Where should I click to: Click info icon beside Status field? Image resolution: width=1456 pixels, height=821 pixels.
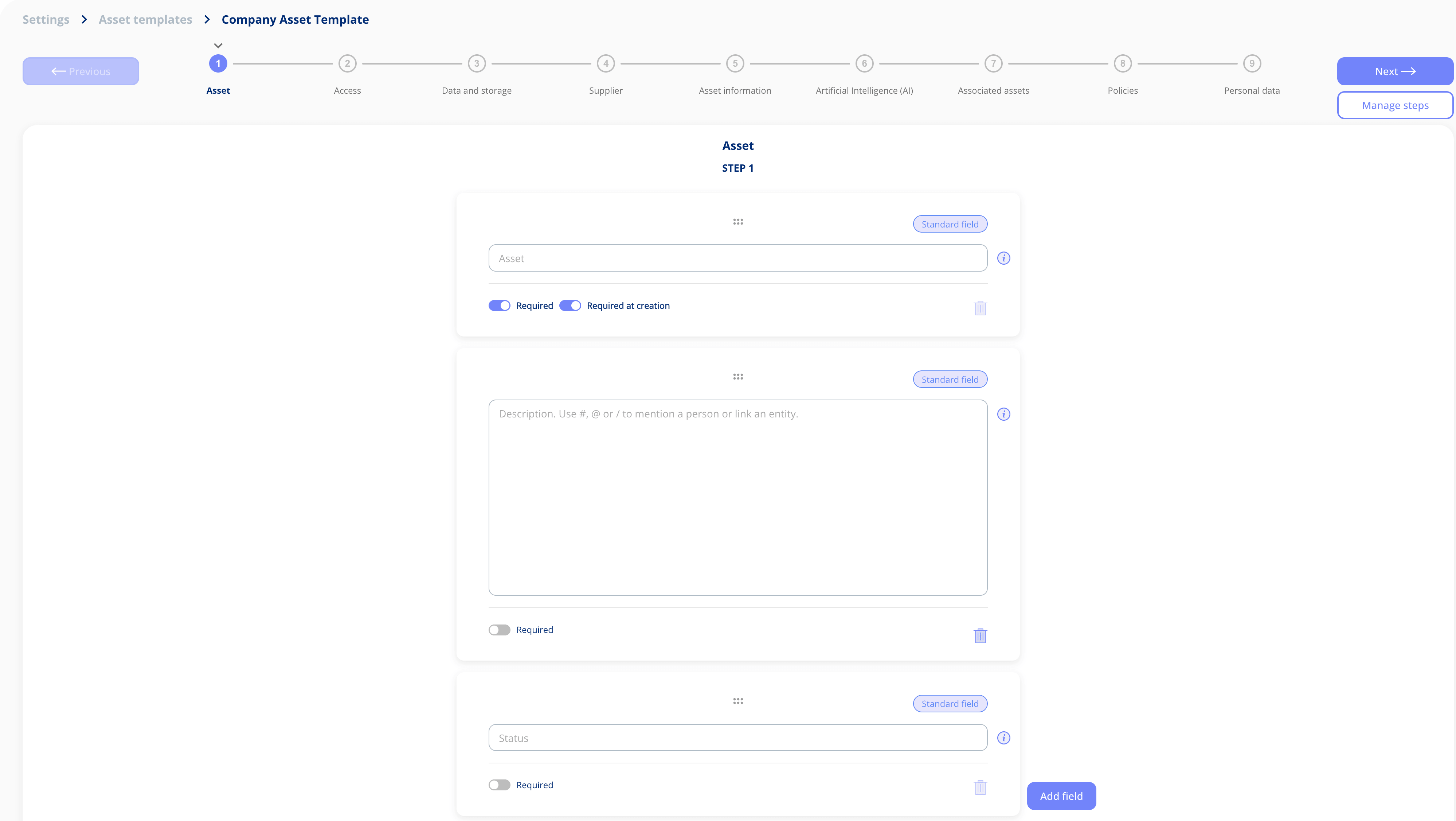[x=1003, y=738]
